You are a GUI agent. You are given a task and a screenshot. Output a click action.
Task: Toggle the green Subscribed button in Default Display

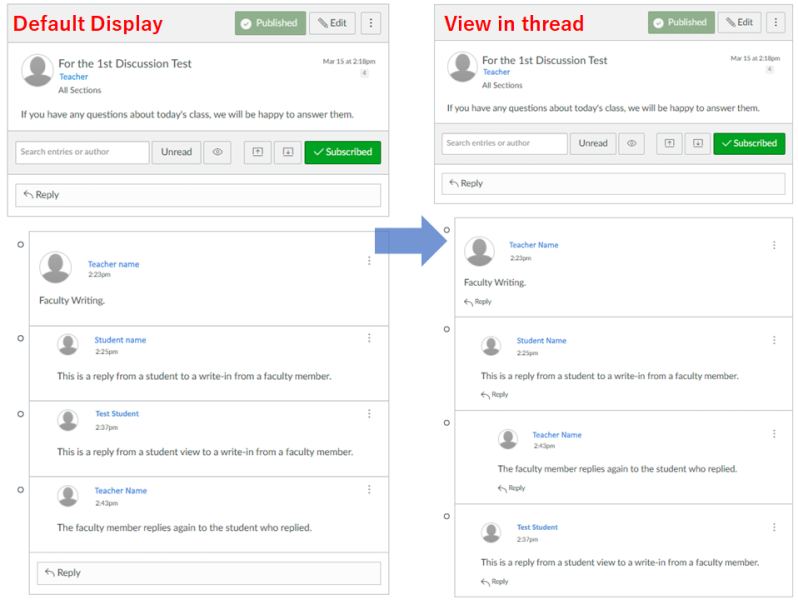342,152
